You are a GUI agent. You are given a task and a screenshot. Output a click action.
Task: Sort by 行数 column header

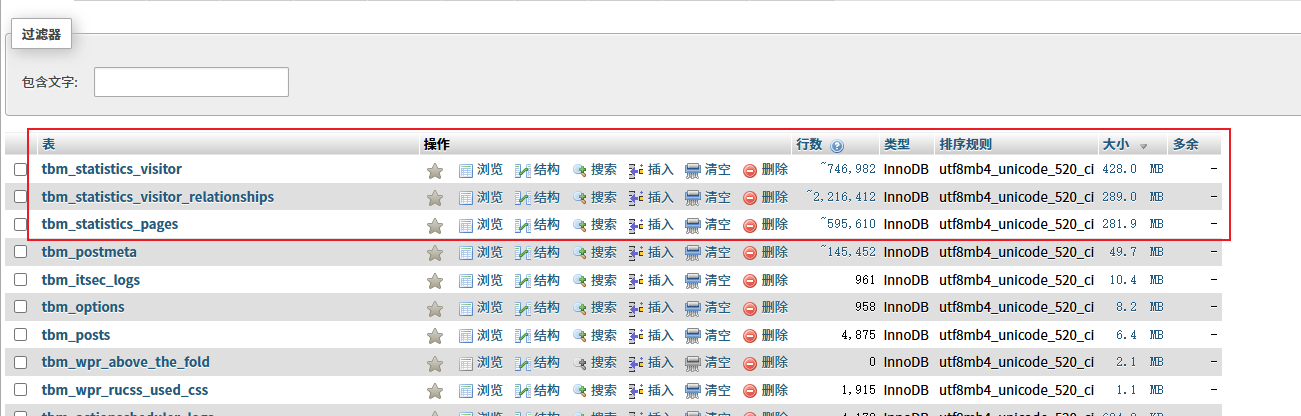point(809,144)
